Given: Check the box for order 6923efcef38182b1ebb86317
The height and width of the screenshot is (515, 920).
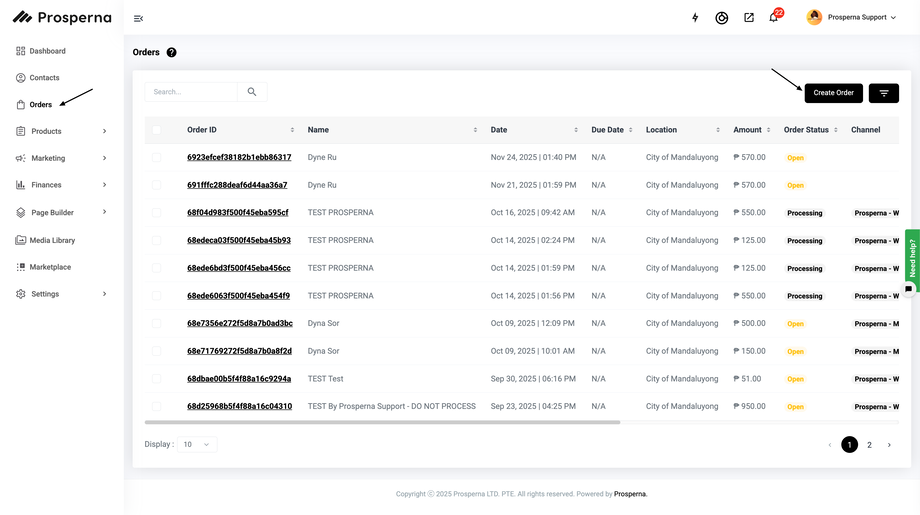Looking at the screenshot, I should pyautogui.click(x=156, y=157).
